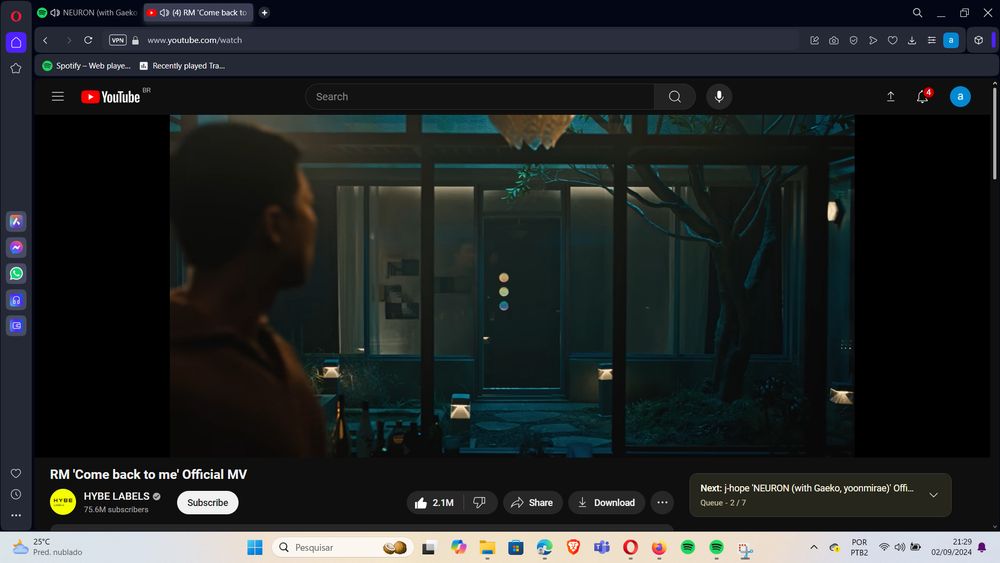This screenshot has height=563, width=1000.
Task: Open the sidebar heart pinboards icon
Action: [16, 473]
